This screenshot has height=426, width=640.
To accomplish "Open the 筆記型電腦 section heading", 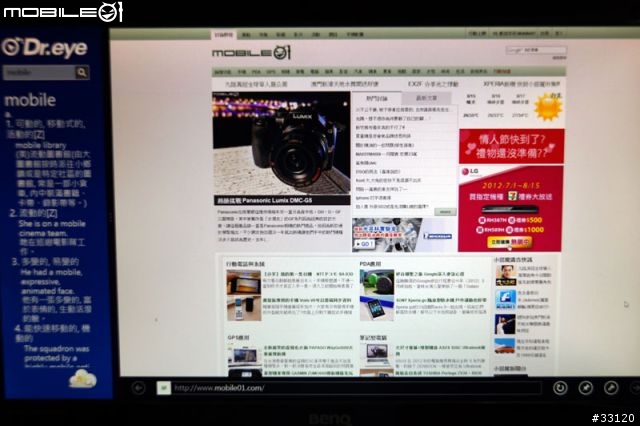I will point(373,338).
